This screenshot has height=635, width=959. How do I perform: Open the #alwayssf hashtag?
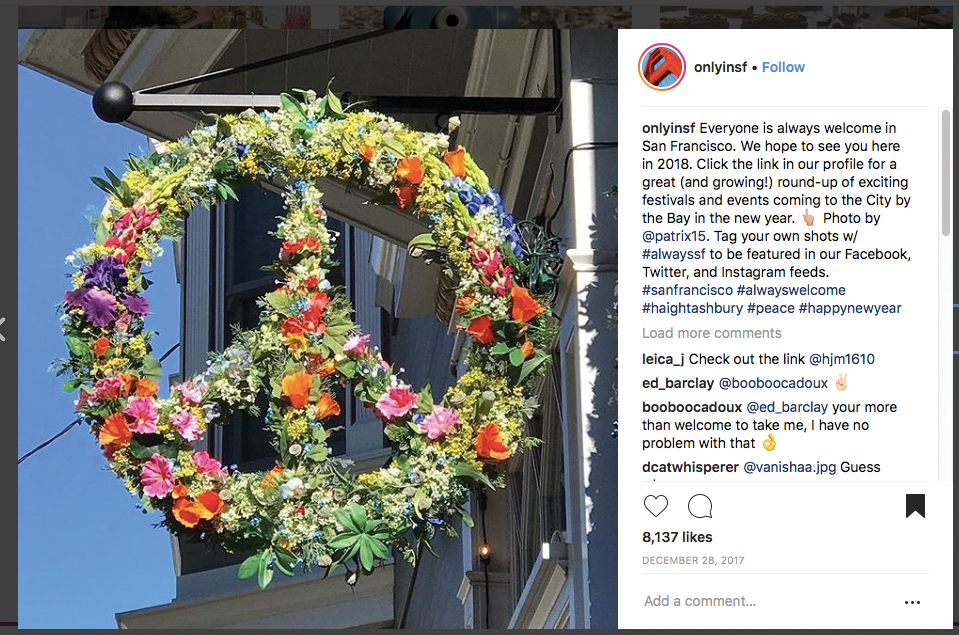point(673,254)
